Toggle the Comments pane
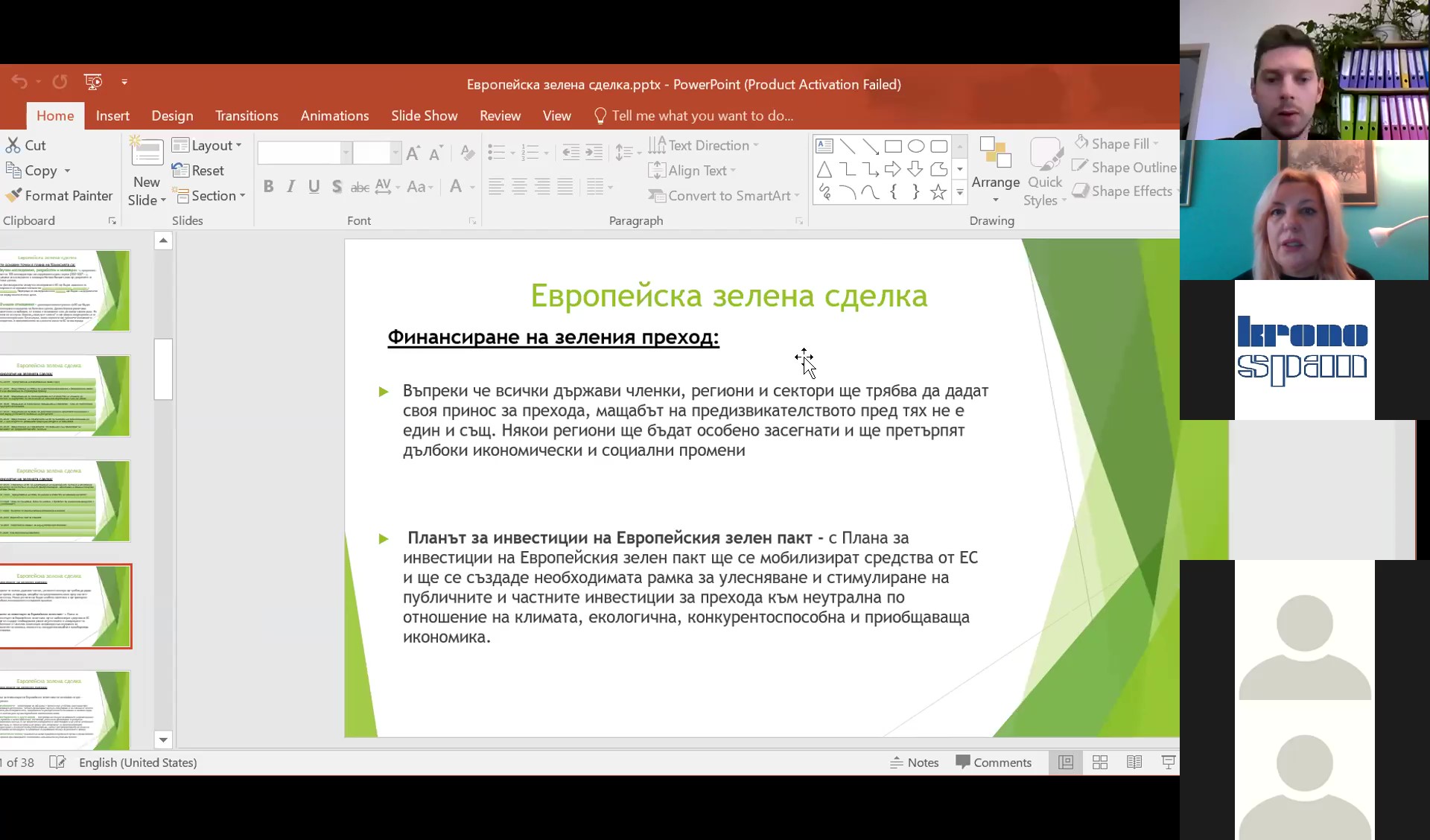This screenshot has height=840, width=1430. click(x=994, y=763)
